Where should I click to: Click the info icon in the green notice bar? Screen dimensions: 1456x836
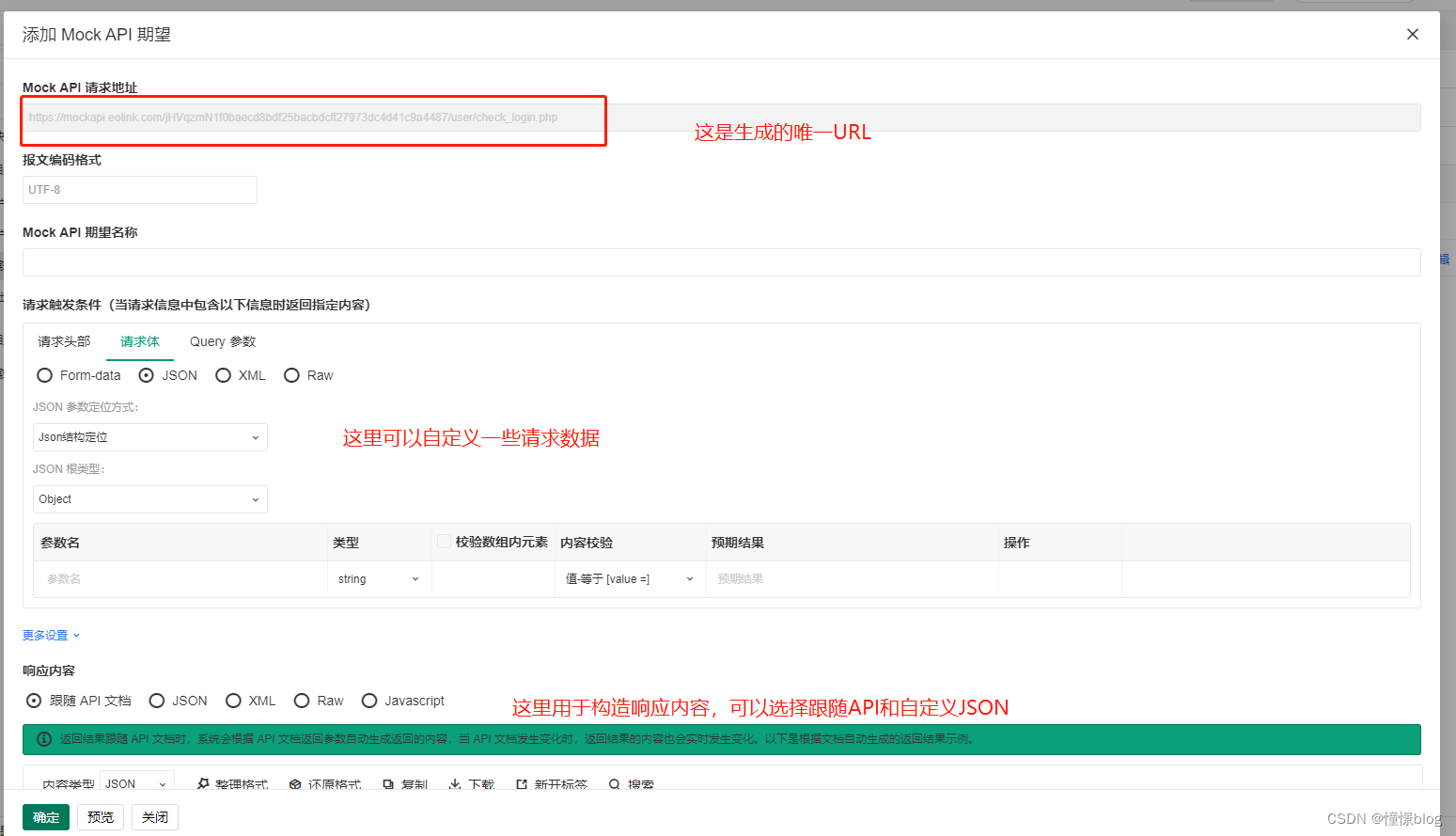(x=44, y=739)
